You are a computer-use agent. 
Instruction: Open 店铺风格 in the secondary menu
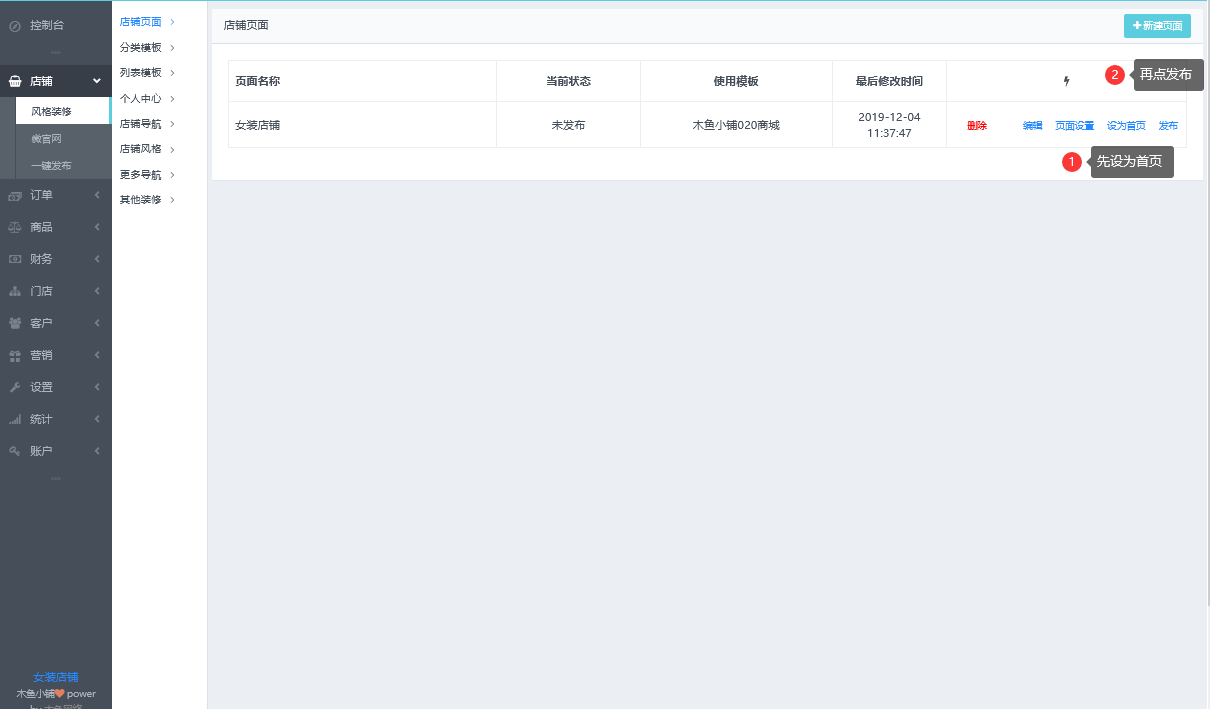pyautogui.click(x=148, y=148)
